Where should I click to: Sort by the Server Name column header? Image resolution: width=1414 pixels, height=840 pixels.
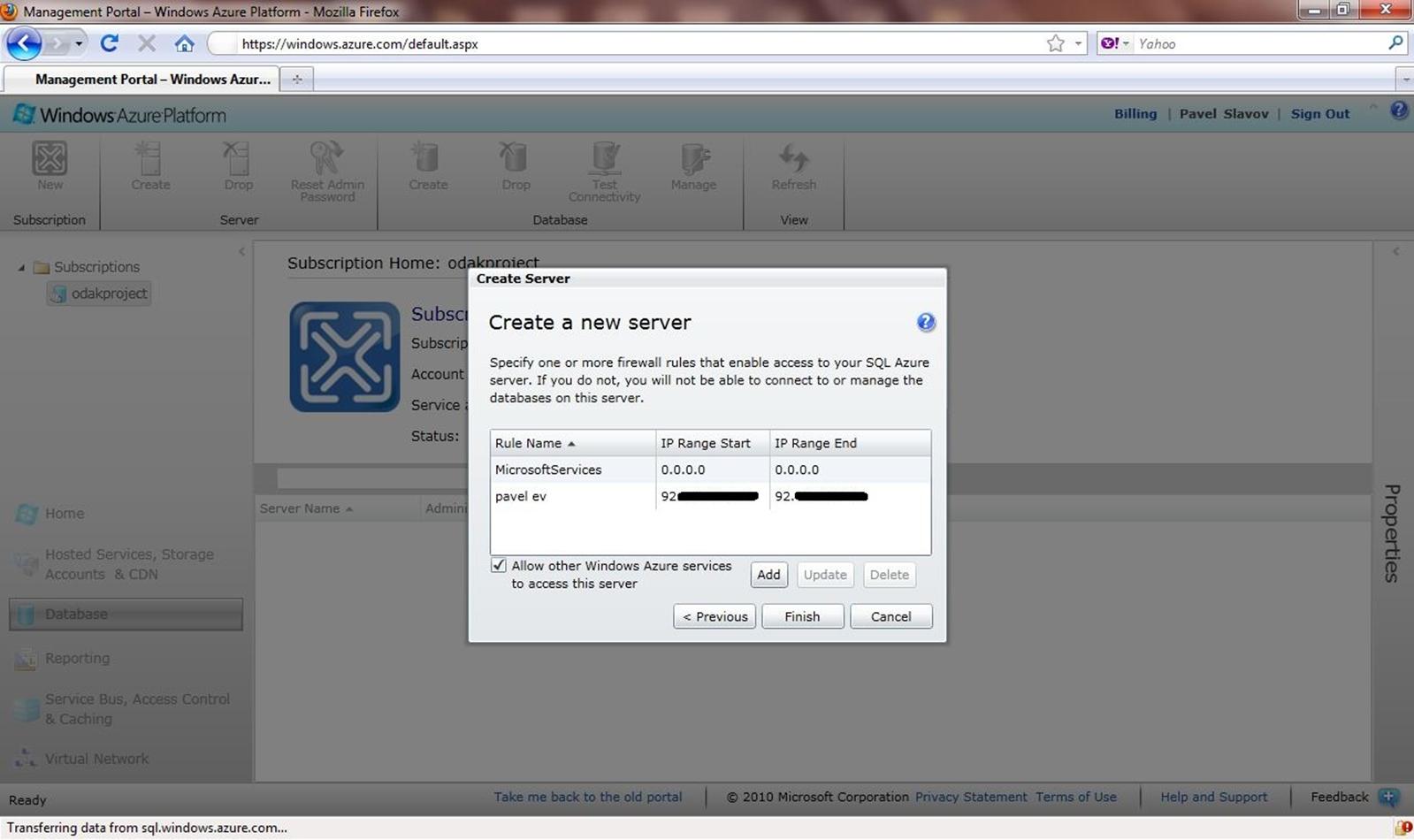[x=338, y=508]
